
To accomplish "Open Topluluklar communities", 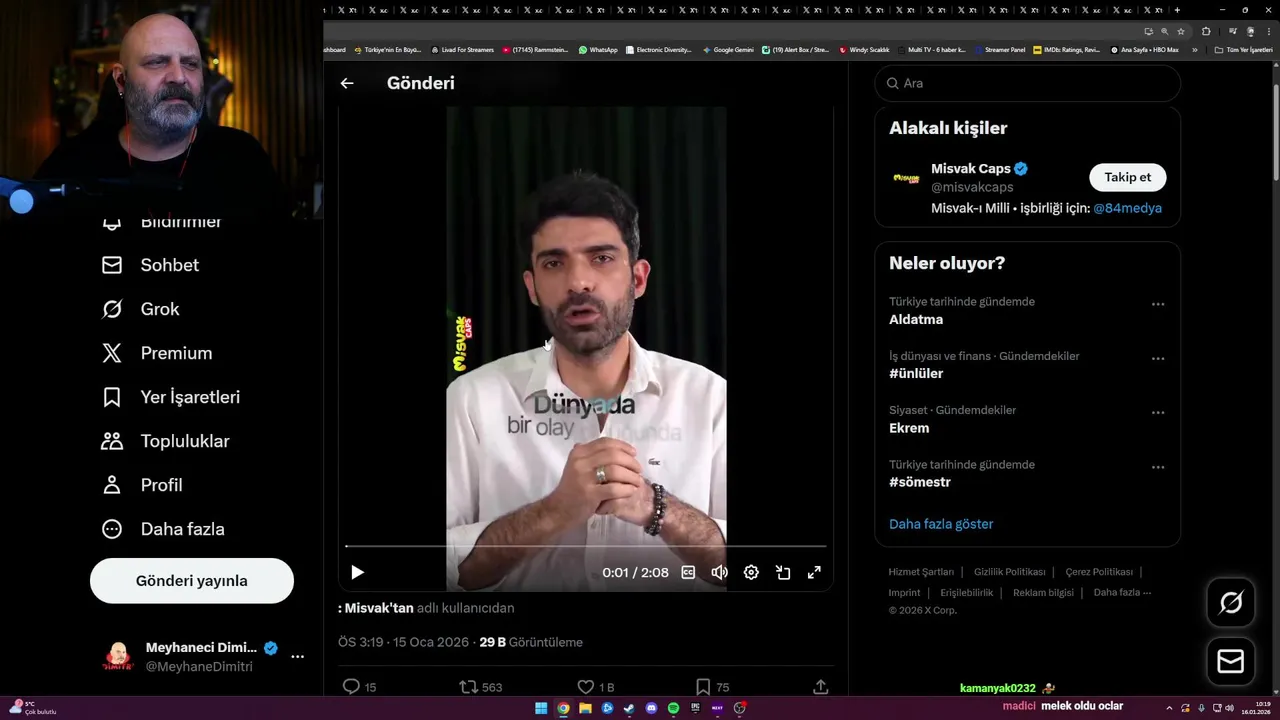I will [x=165, y=441].
